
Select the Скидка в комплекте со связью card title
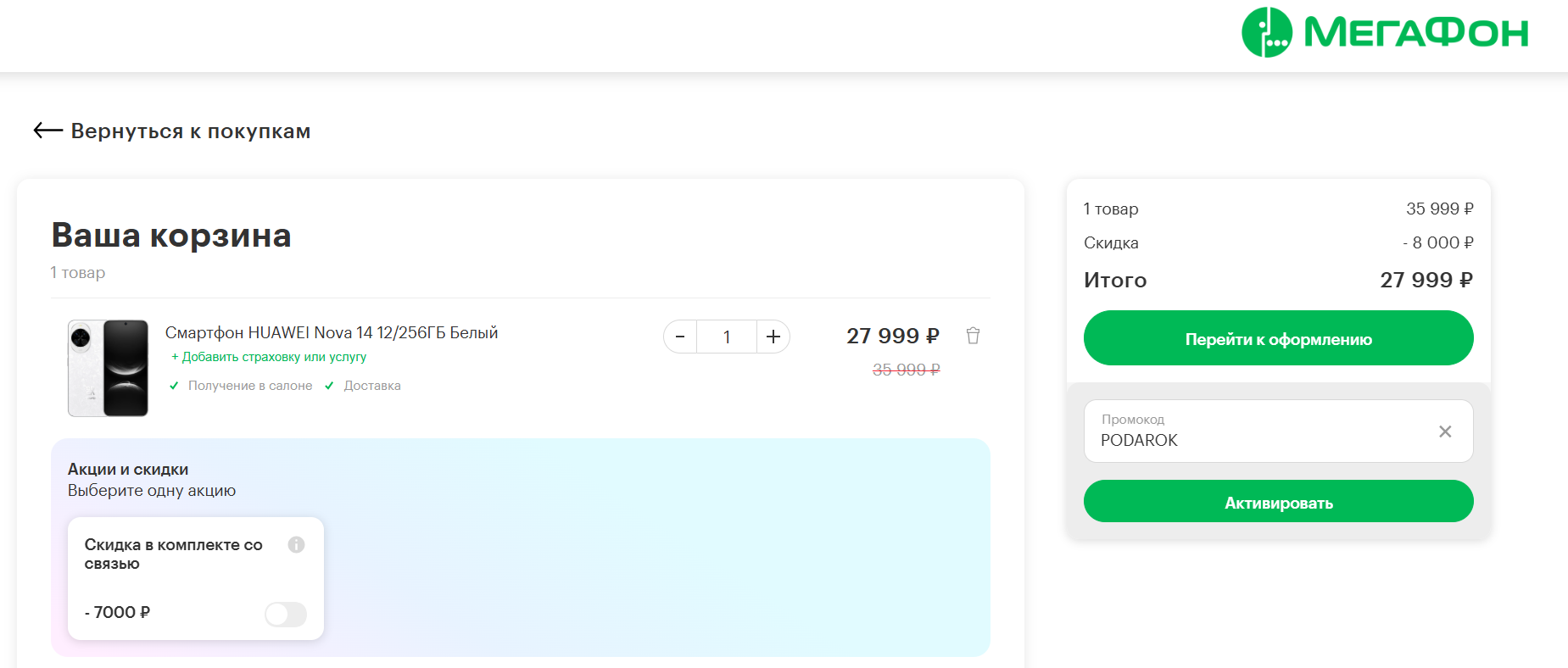[174, 554]
